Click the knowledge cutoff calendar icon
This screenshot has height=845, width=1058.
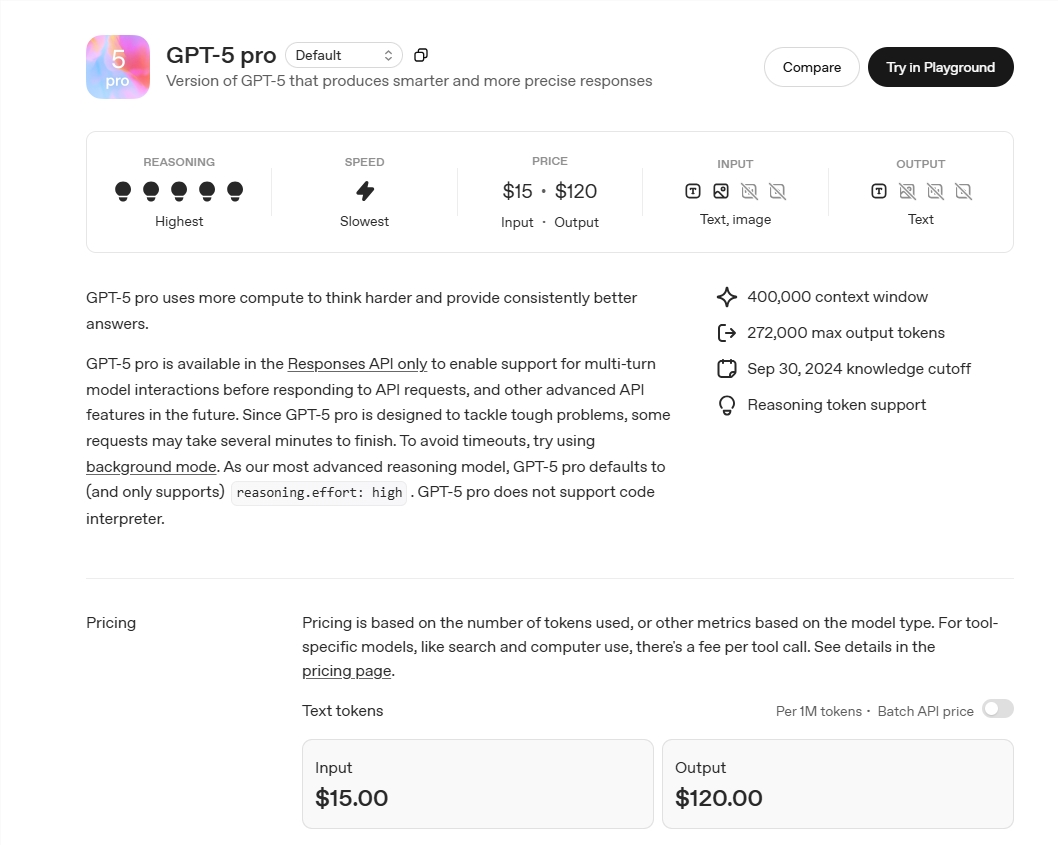pyautogui.click(x=727, y=368)
